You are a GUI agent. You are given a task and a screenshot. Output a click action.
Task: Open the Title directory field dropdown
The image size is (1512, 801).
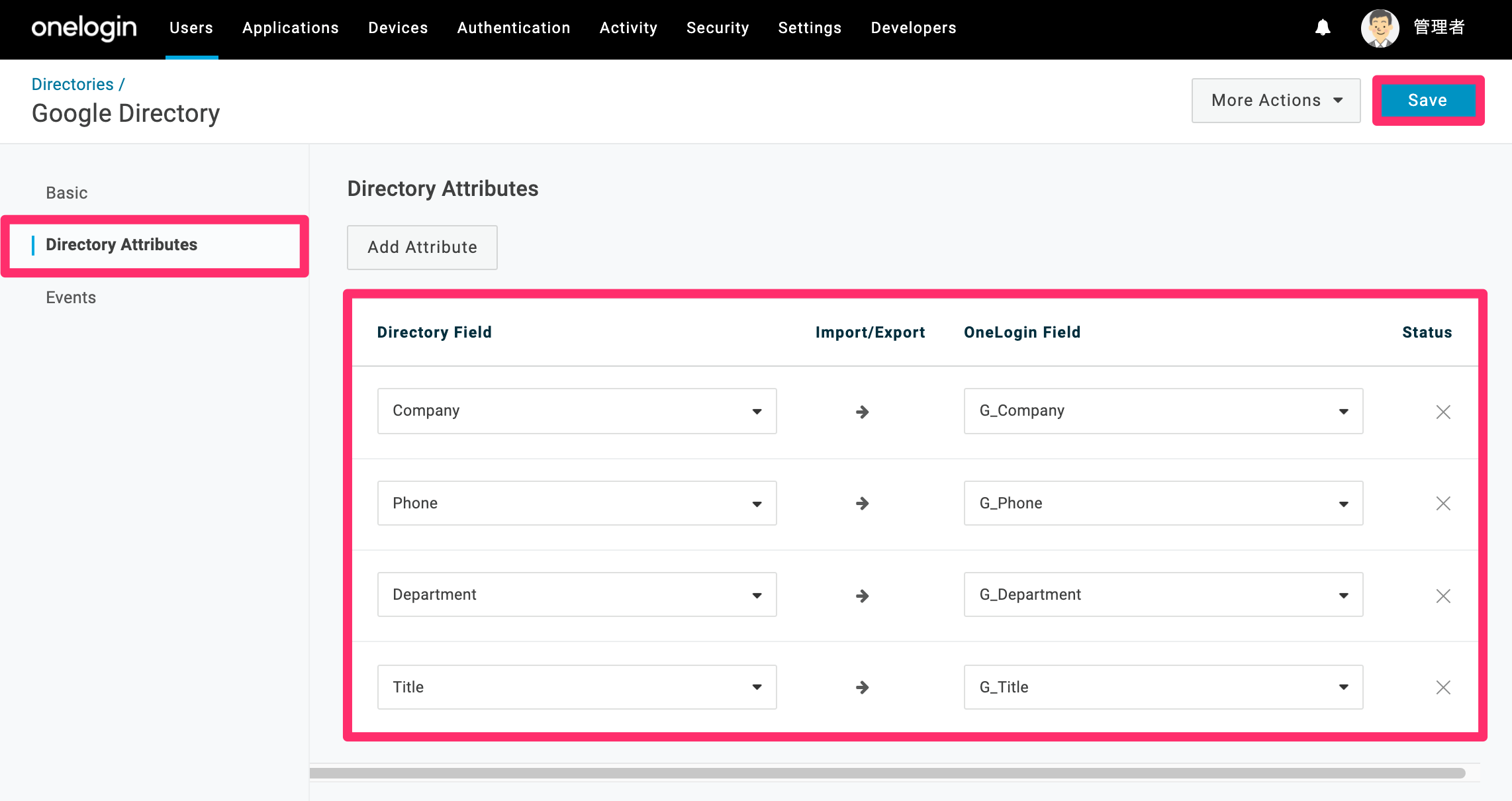tap(577, 687)
